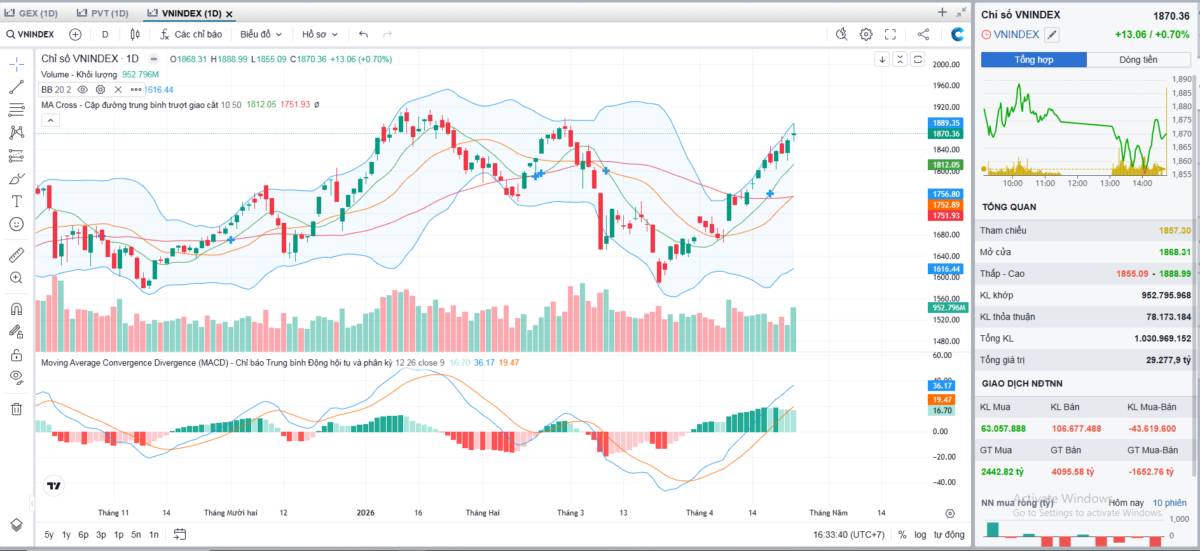Set time range to 1y
This screenshot has height=551, width=1200.
click(66, 535)
